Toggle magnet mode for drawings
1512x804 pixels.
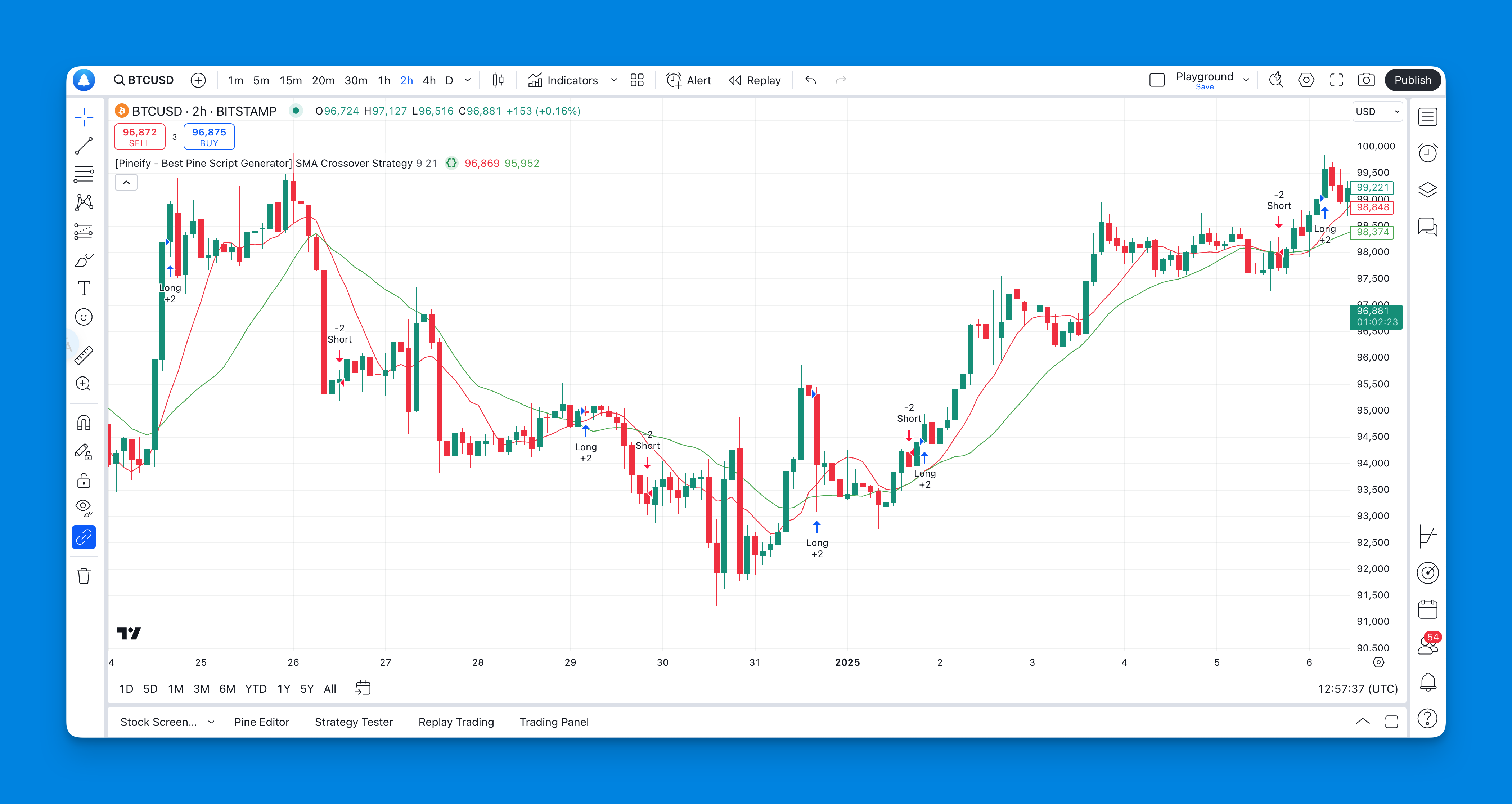pyautogui.click(x=84, y=423)
